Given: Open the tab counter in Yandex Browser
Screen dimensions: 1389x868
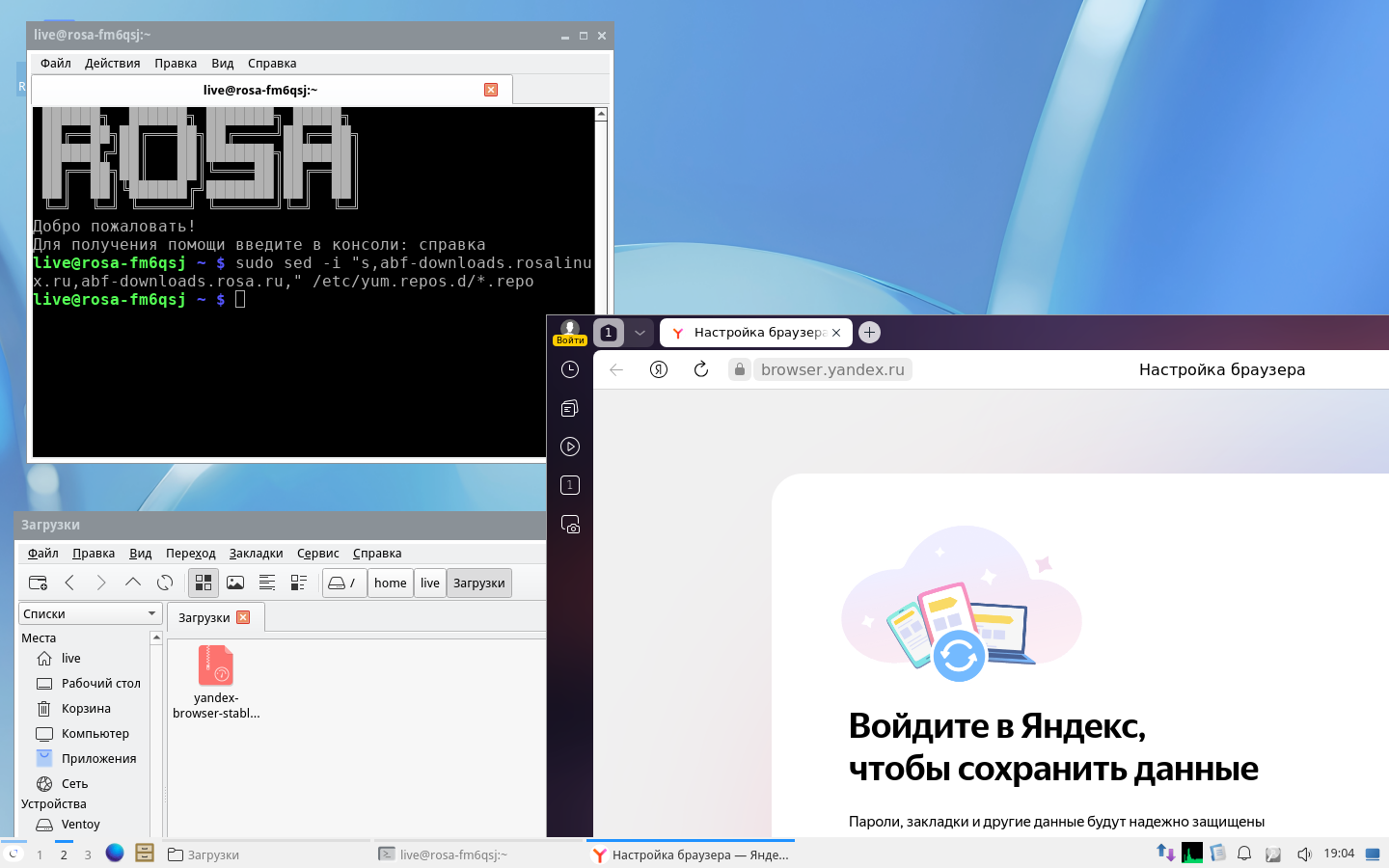Looking at the screenshot, I should pos(609,333).
